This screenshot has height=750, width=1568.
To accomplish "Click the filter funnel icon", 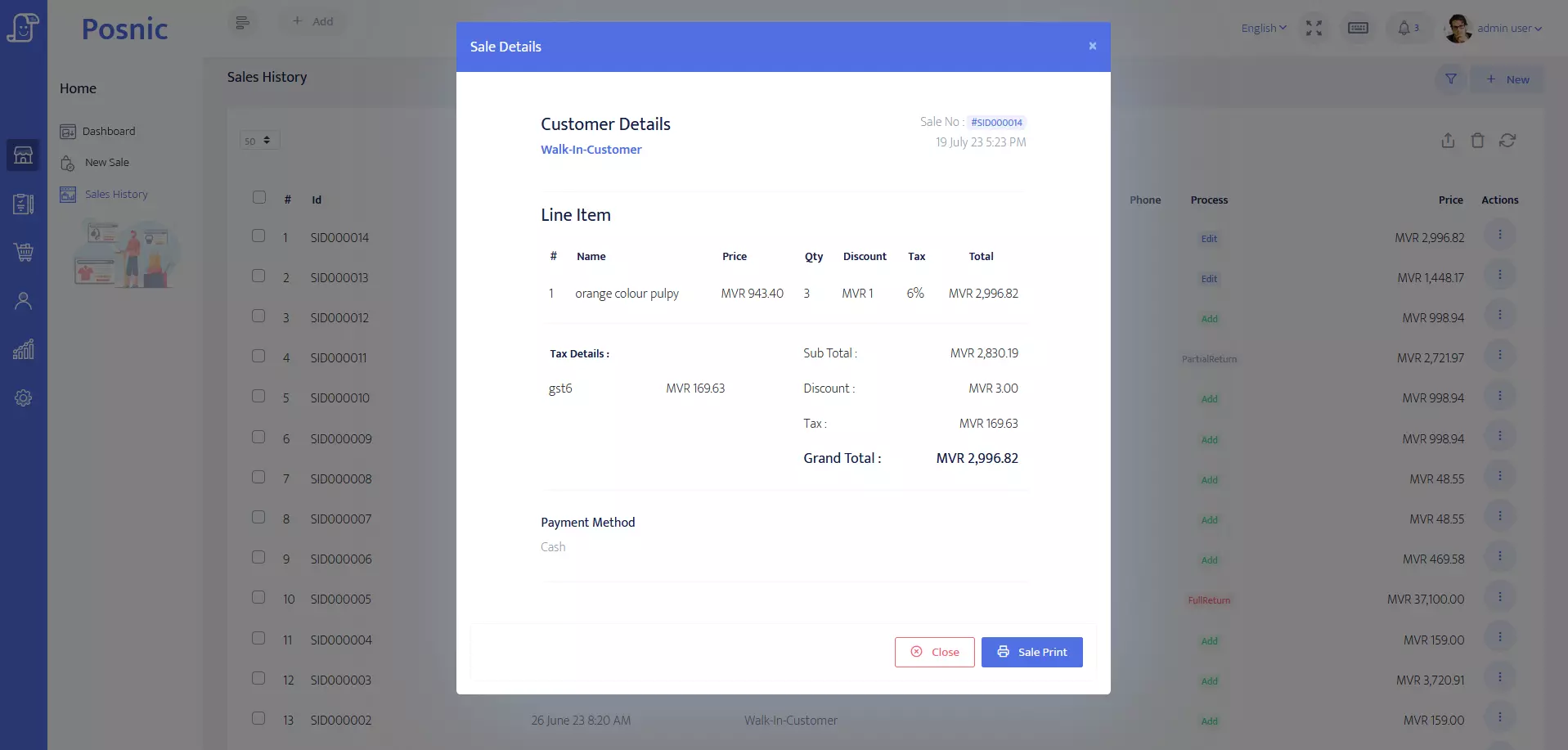I will click(1450, 79).
